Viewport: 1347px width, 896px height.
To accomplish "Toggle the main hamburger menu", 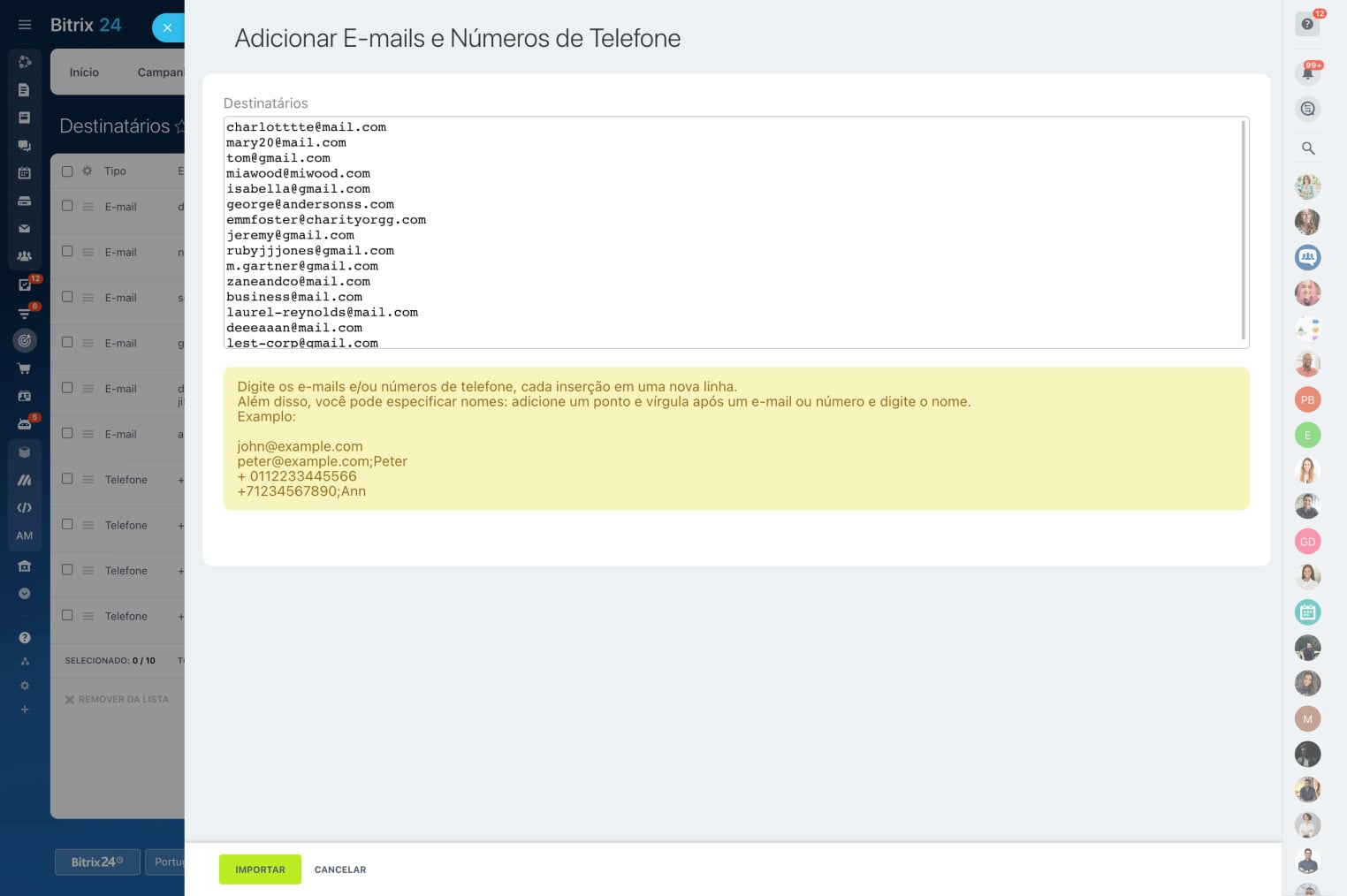I will [x=25, y=25].
